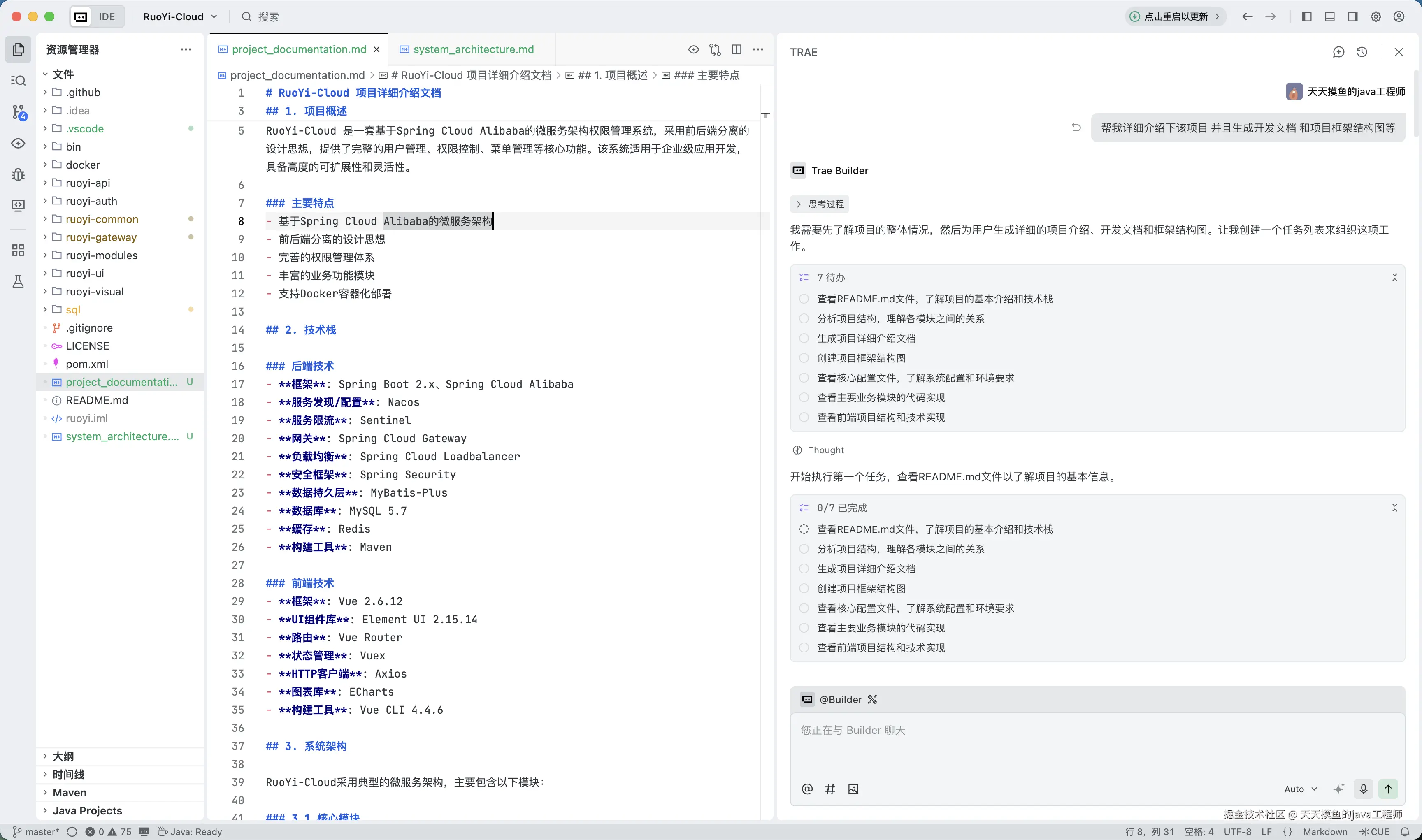1422x840 pixels.
Task: Click the insert image icon in chat
Action: click(x=853, y=789)
